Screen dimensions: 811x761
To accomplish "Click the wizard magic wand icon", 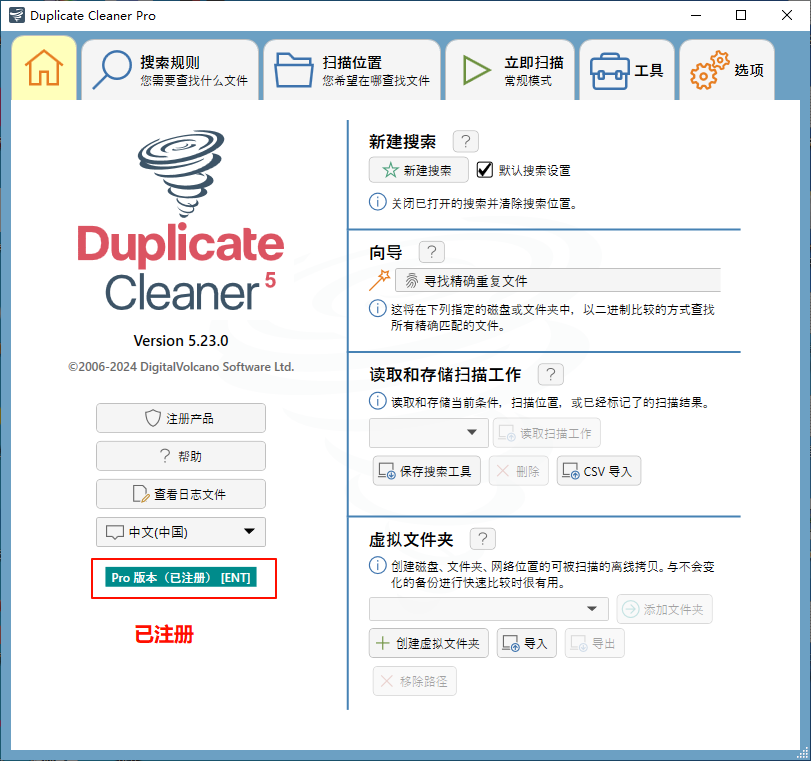I will point(380,280).
